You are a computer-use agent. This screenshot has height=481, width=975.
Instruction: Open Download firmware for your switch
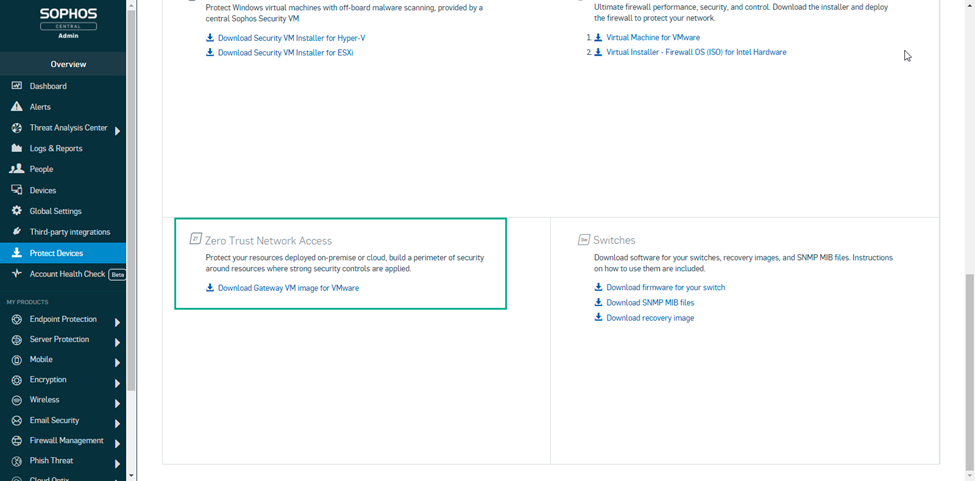[x=665, y=288]
